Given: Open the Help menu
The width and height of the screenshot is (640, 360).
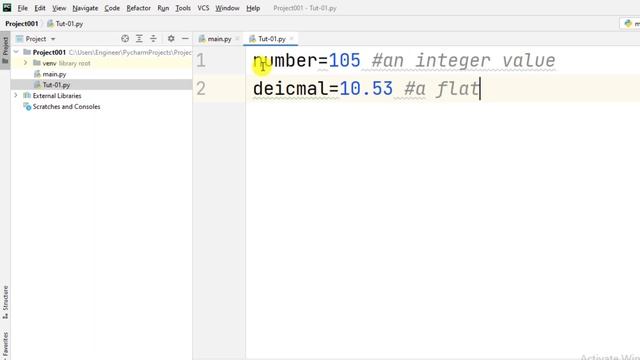Looking at the screenshot, I should click(x=253, y=8).
